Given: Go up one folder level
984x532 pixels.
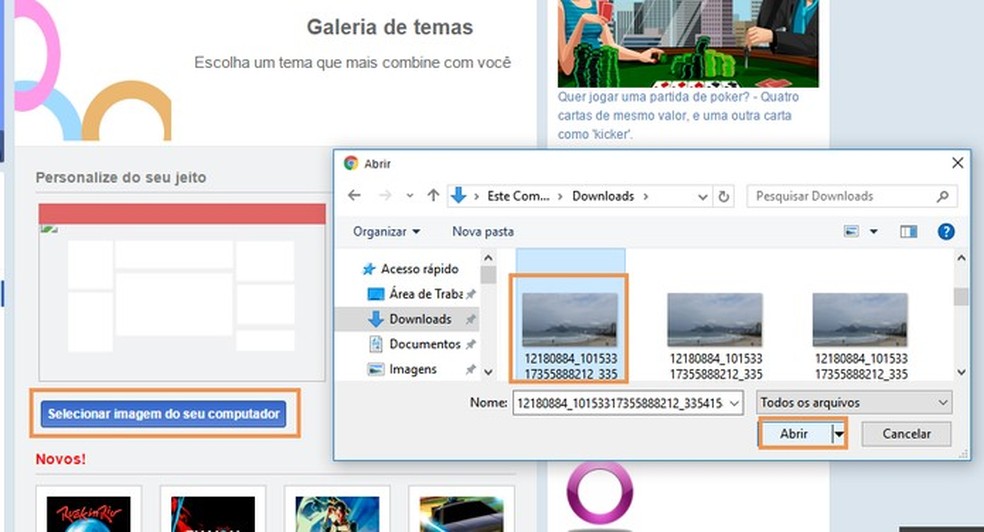Looking at the screenshot, I should [x=433, y=196].
